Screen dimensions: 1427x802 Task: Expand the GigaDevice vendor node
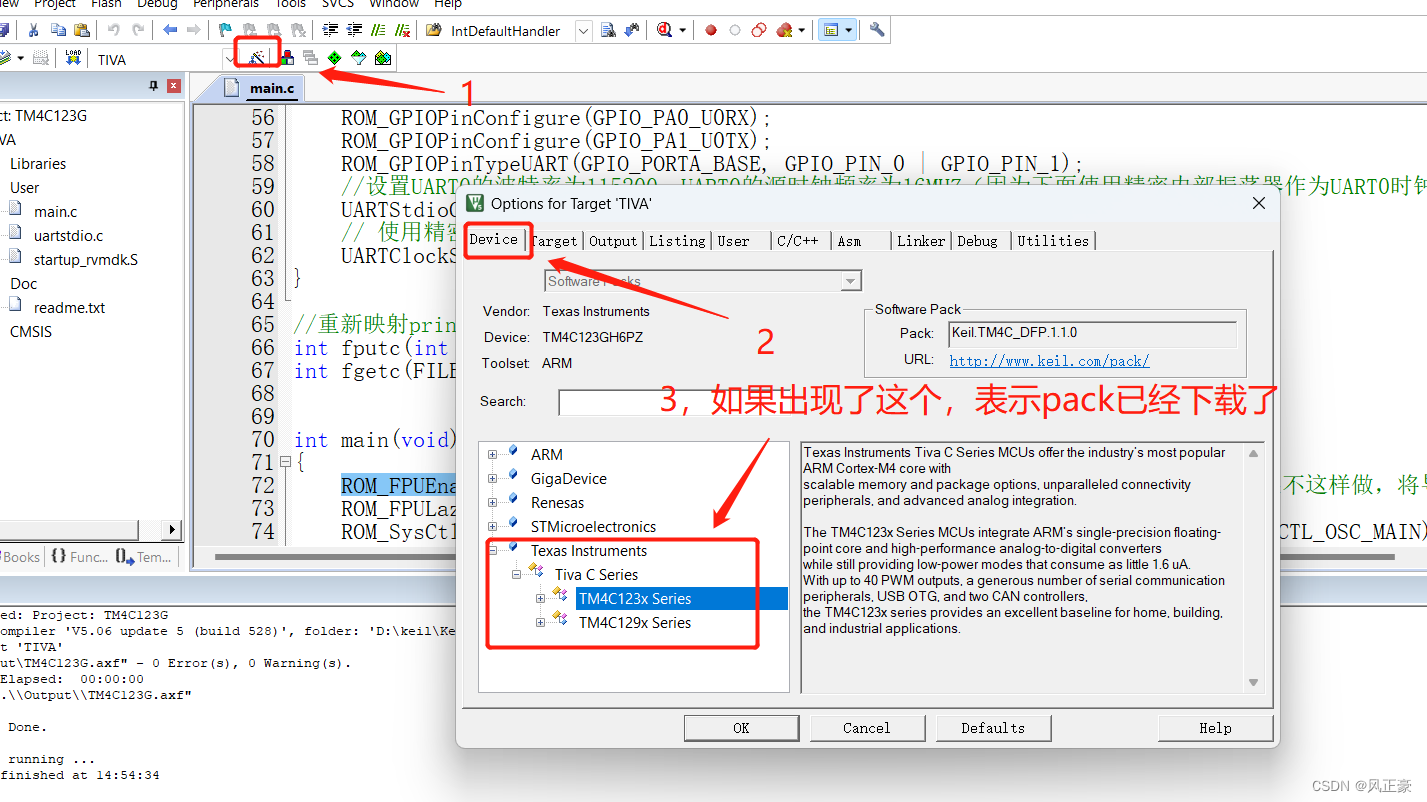pos(492,479)
